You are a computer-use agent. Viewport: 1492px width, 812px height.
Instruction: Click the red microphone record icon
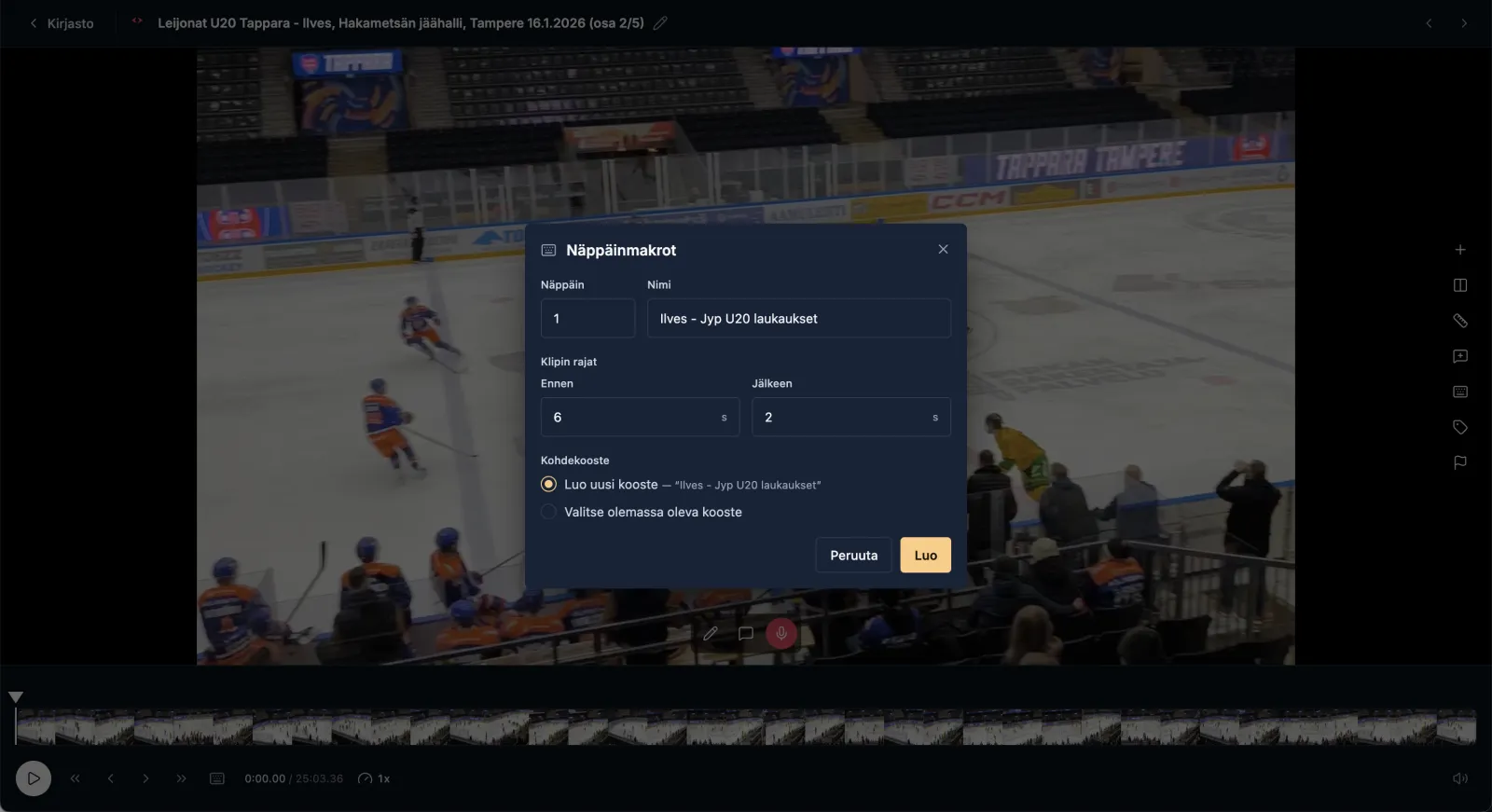781,634
